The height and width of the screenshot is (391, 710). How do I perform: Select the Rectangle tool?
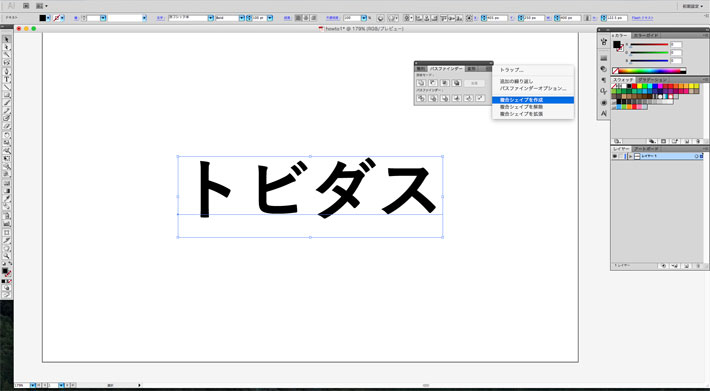coord(6,95)
